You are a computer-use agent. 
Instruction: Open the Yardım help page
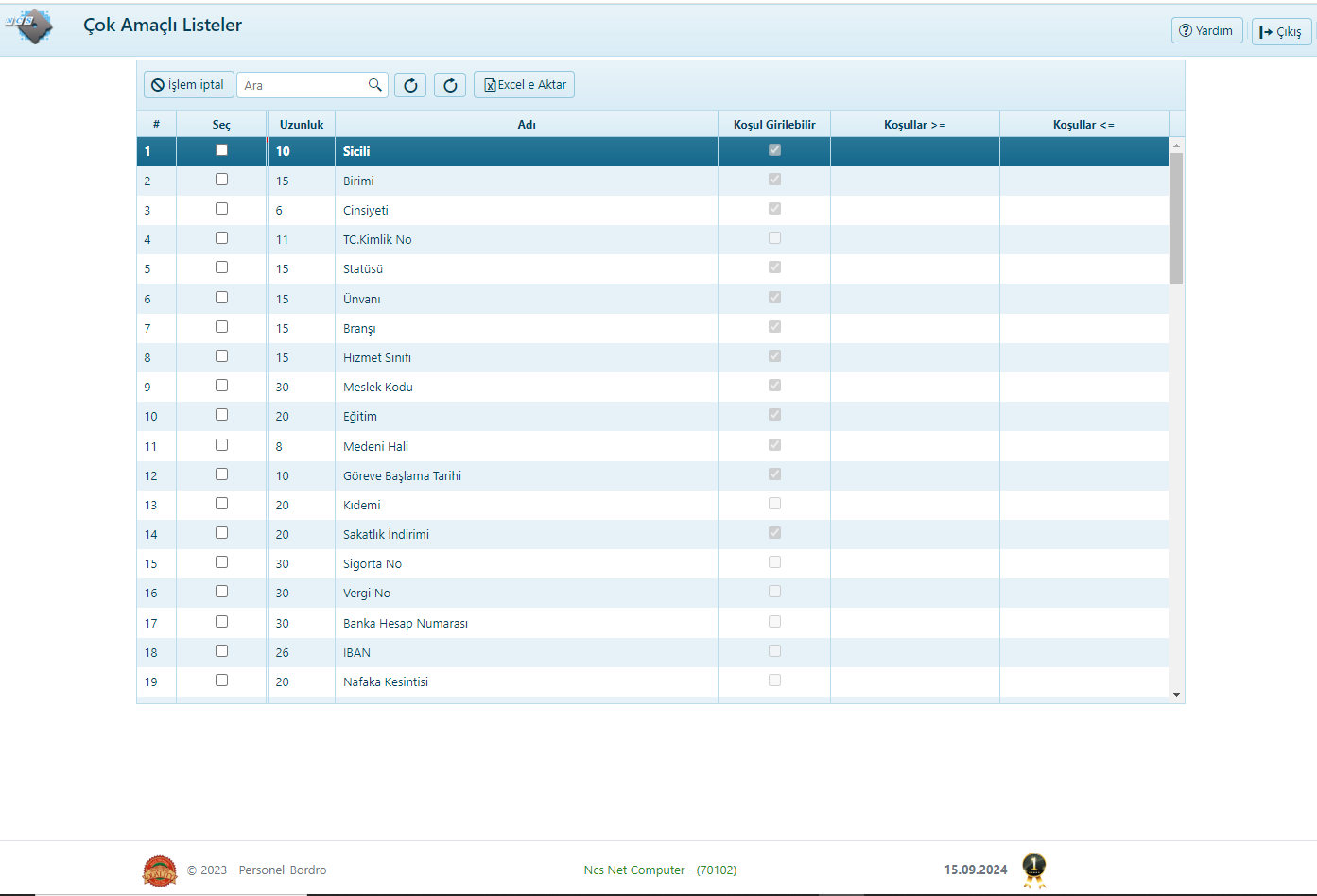1207,31
